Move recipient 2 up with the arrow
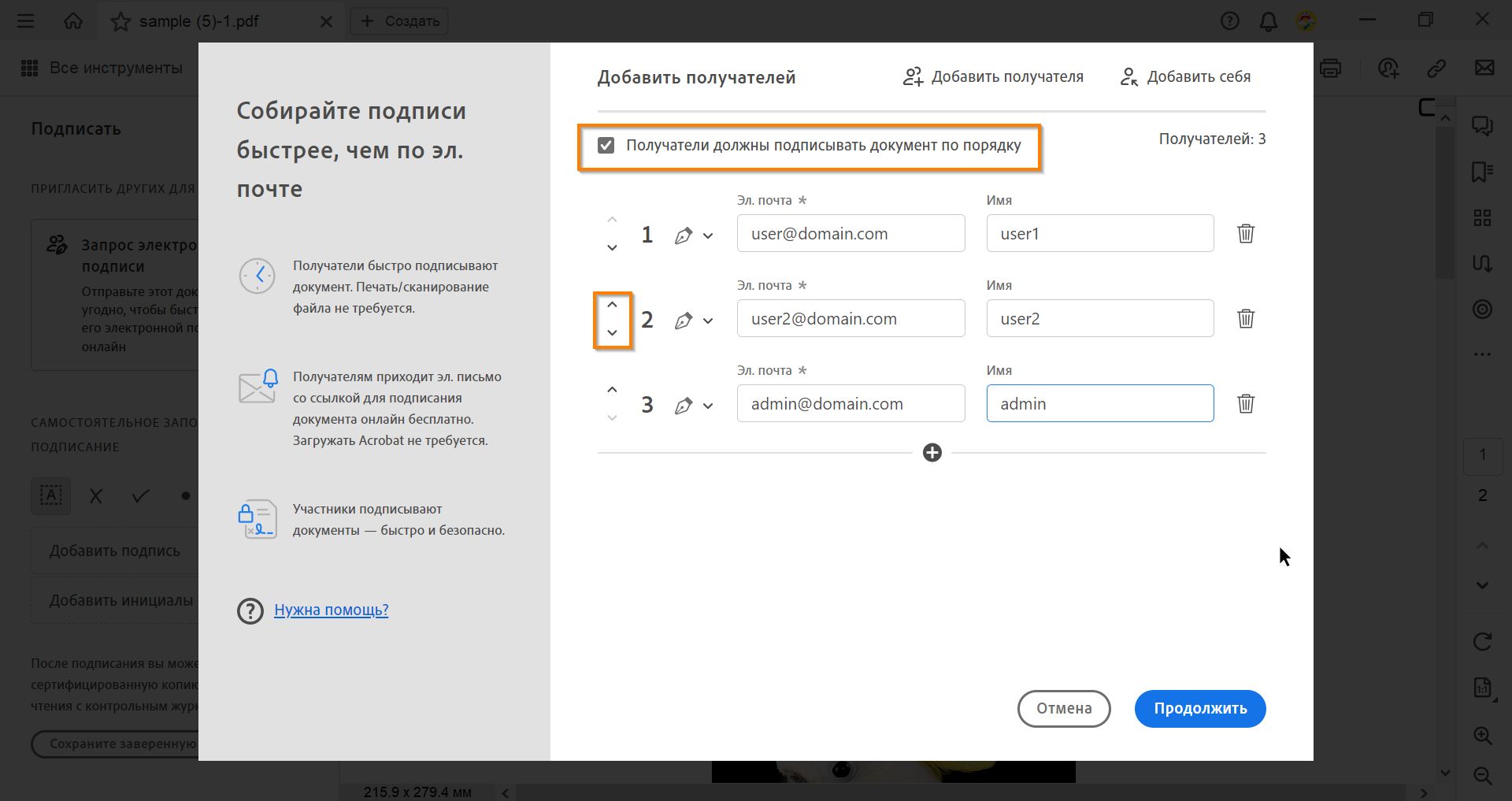Screen dimensions: 1512x801 [x=613, y=305]
